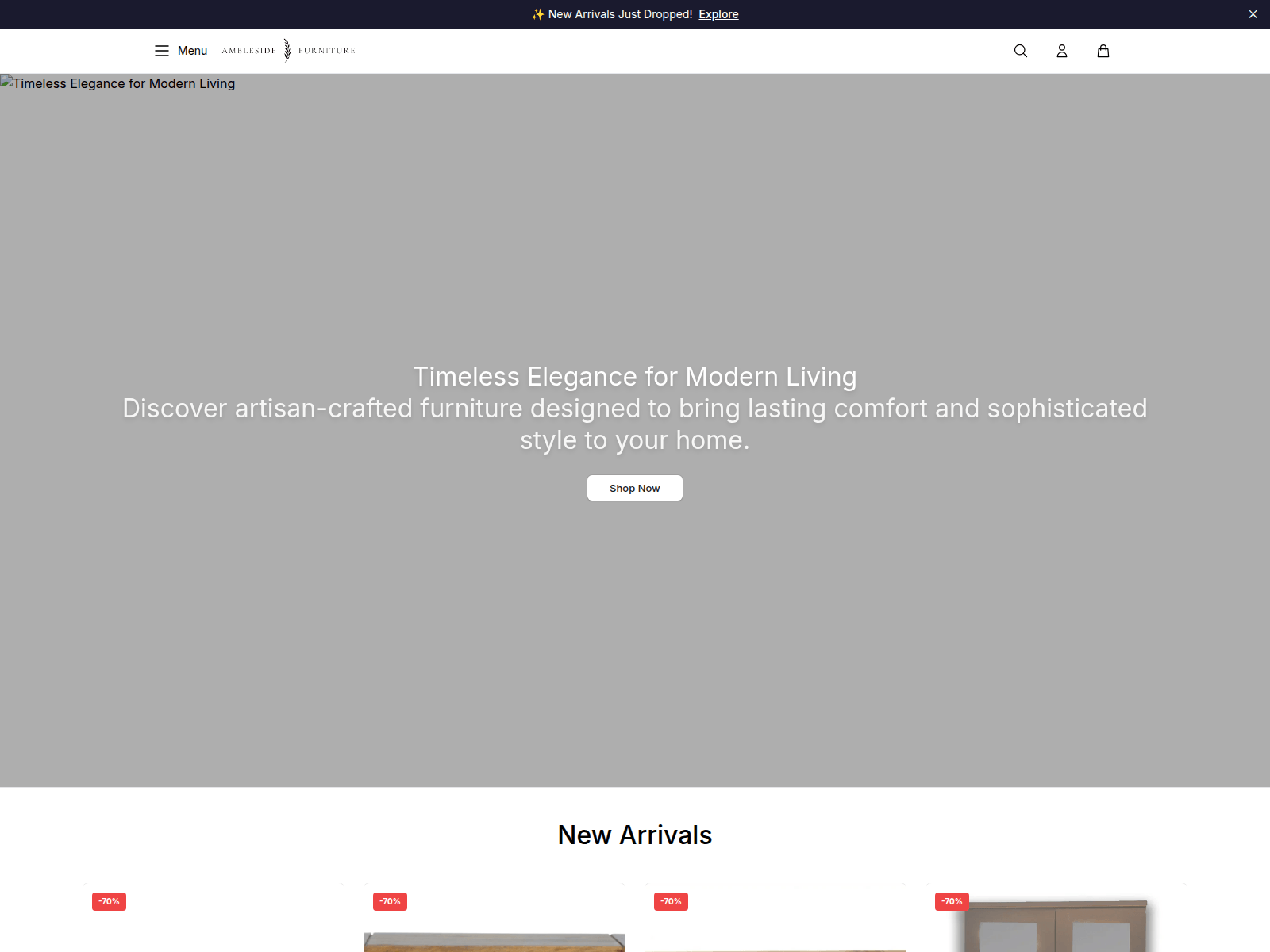
Task: Click the -70% badge on second product
Action: [x=390, y=901]
